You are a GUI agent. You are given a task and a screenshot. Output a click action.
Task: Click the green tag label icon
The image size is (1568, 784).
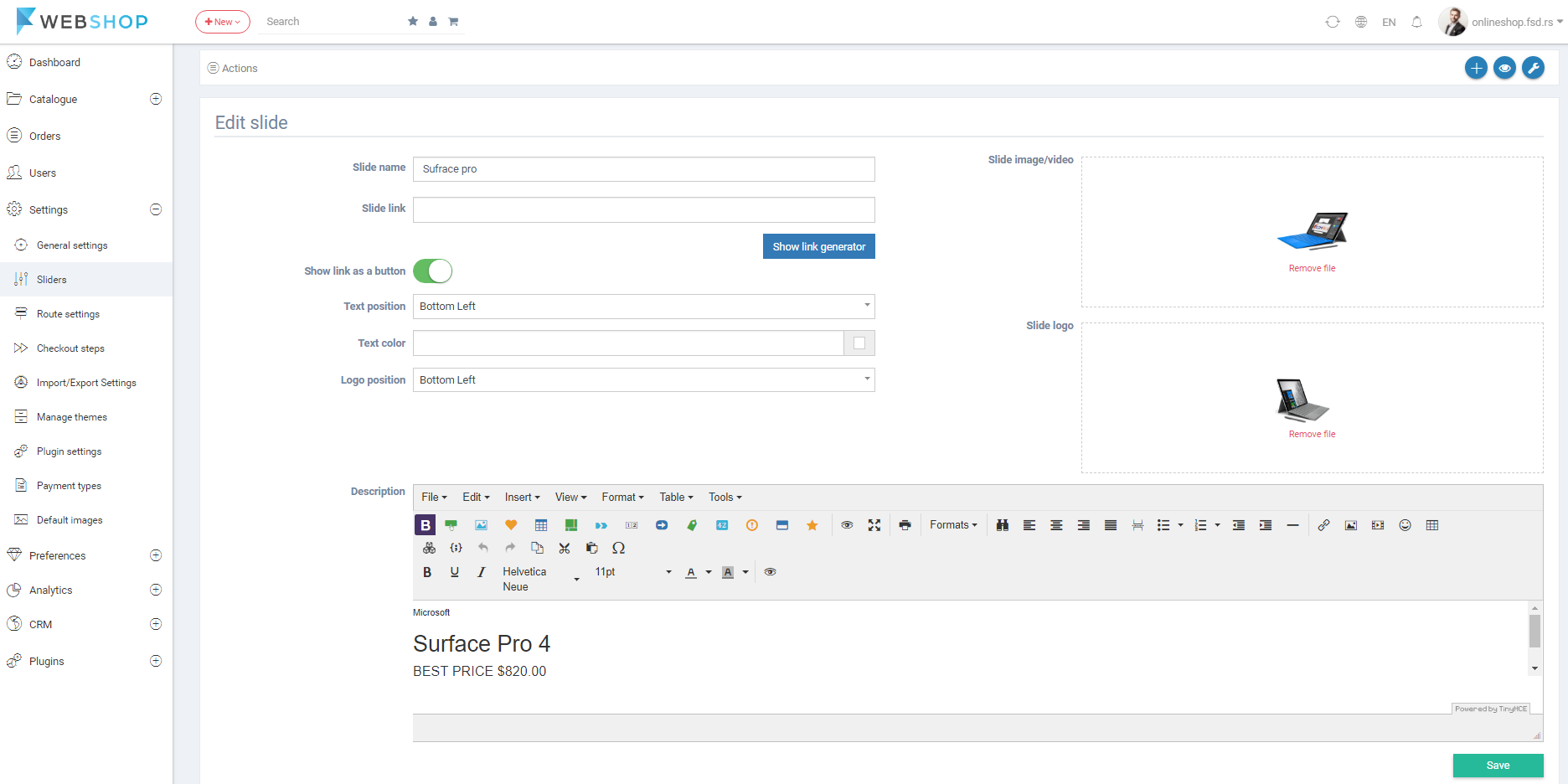point(692,525)
